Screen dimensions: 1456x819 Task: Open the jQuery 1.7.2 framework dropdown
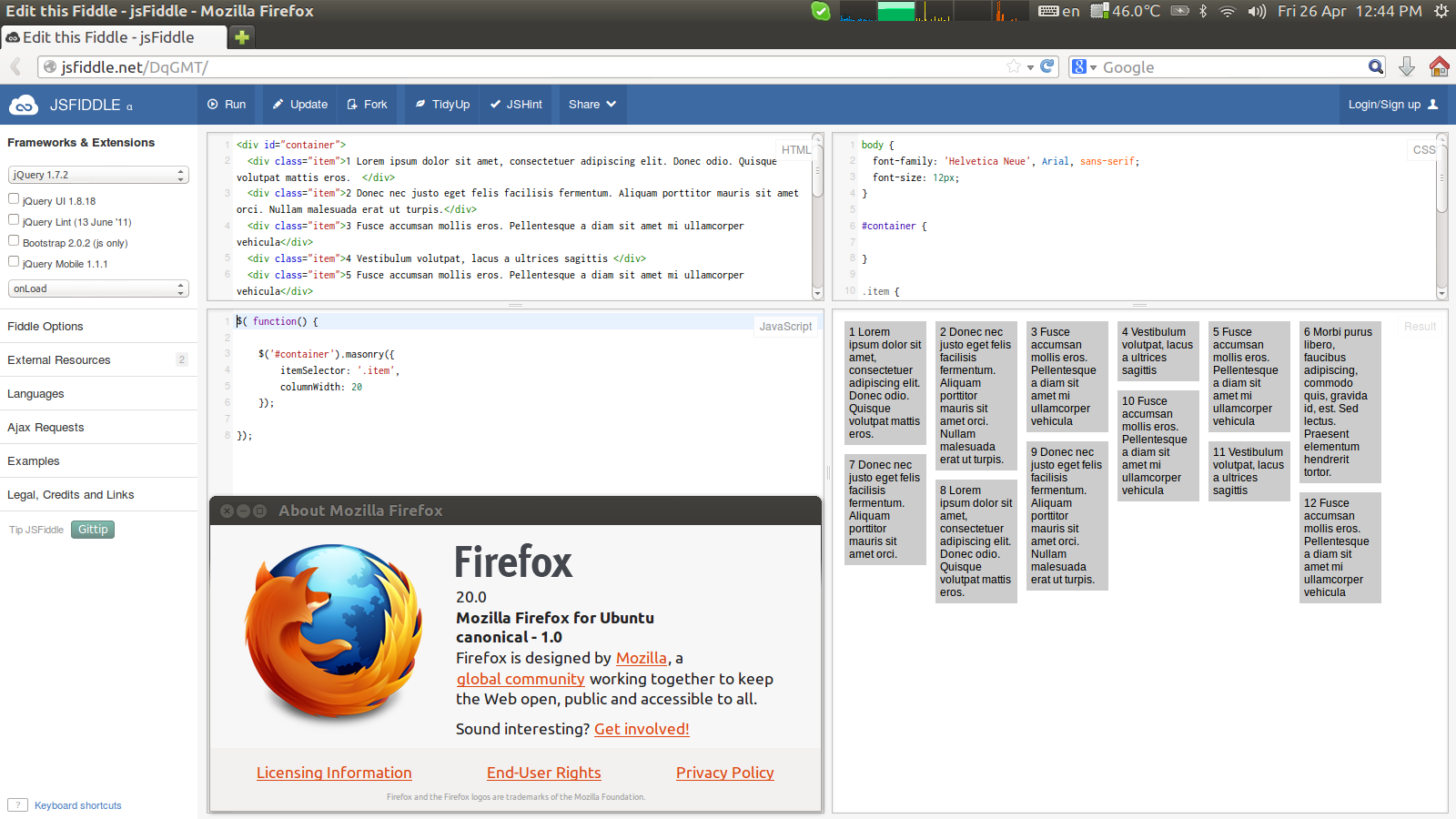coord(98,175)
